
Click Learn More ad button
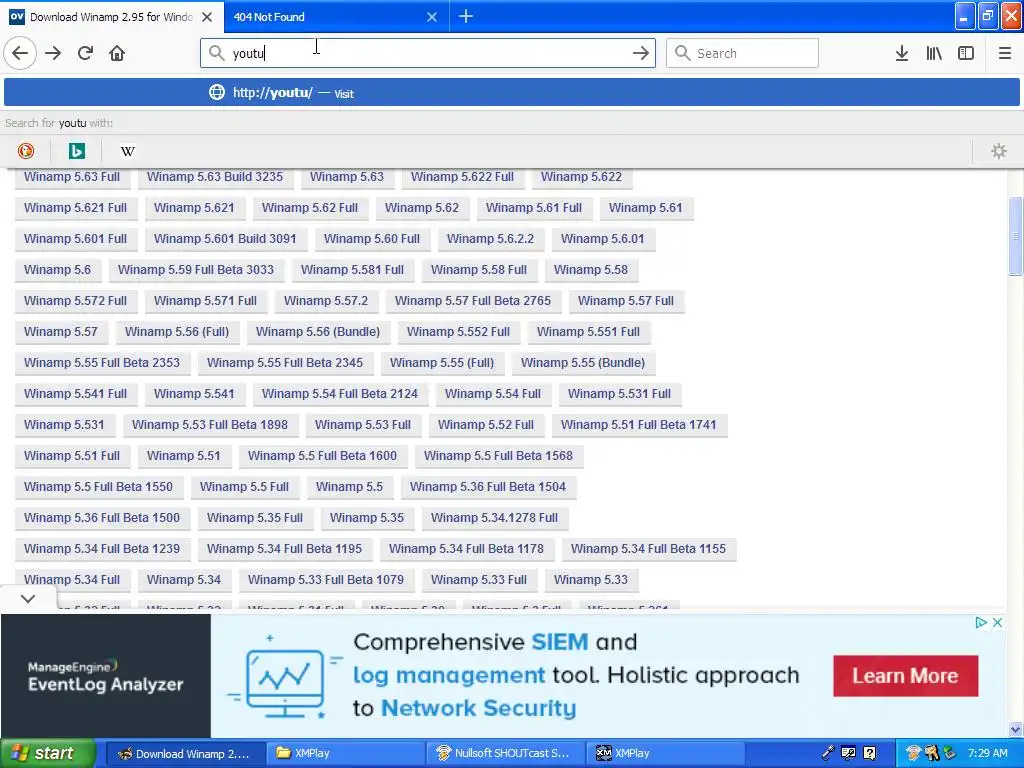click(905, 675)
